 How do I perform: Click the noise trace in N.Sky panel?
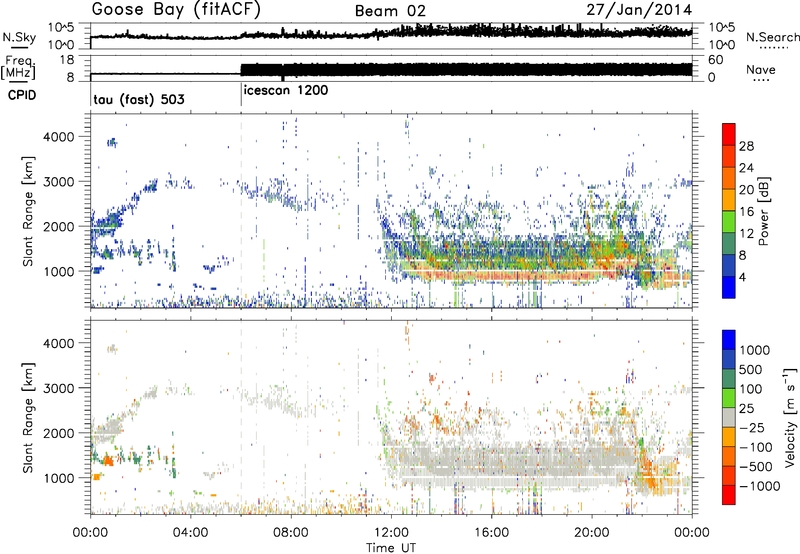391,33
